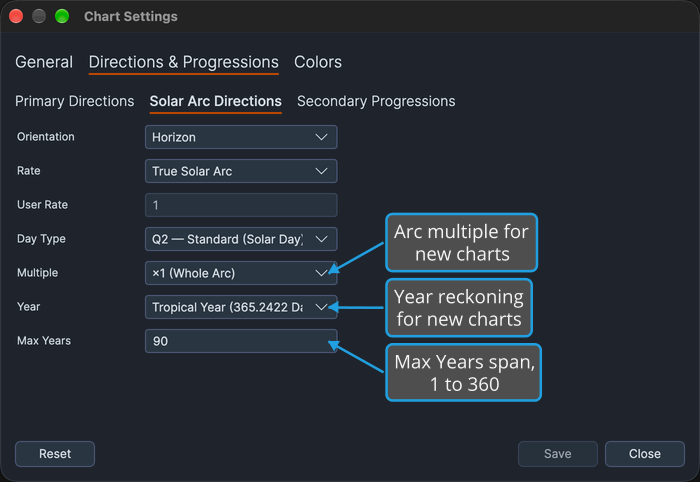Click the Reset button
This screenshot has height=482, width=700.
click(55, 454)
